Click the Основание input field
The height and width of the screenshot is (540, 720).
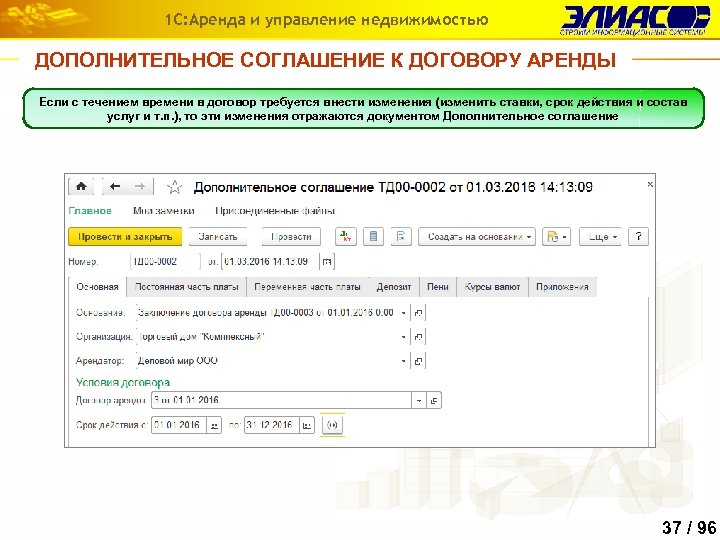pos(267,313)
